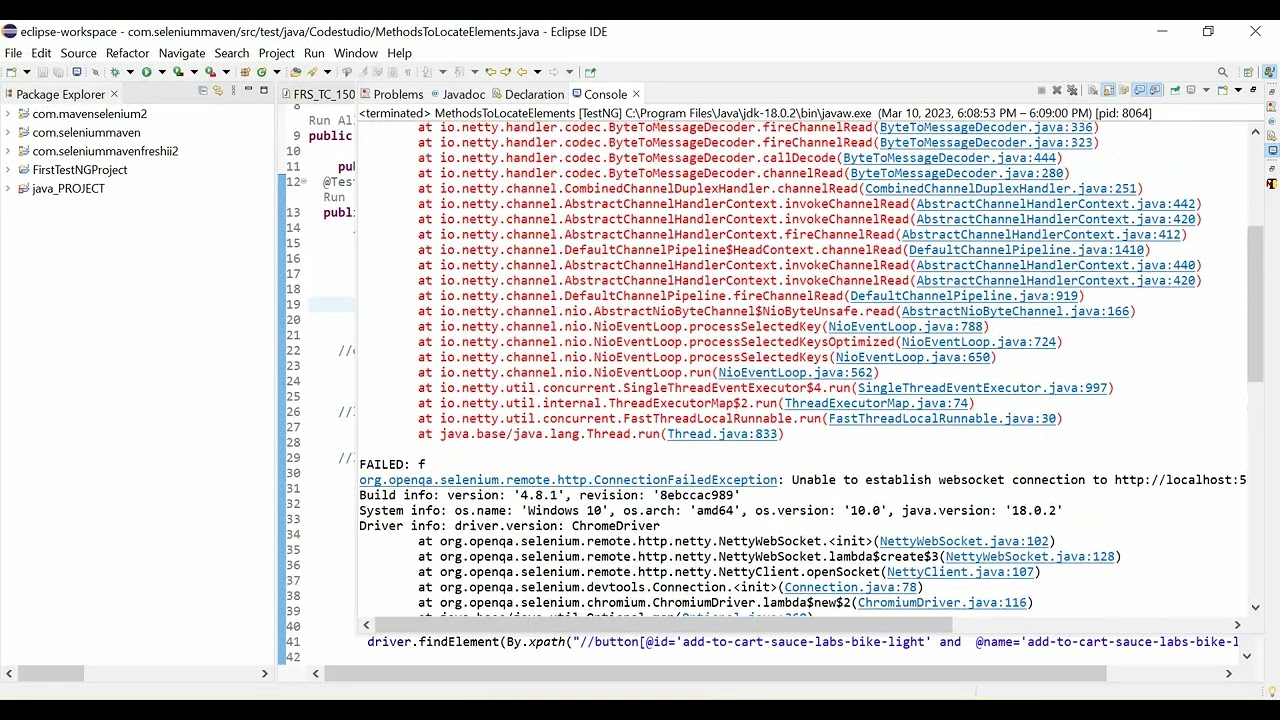Remove all terminated launches
The height and width of the screenshot is (720, 1280).
(1072, 90)
